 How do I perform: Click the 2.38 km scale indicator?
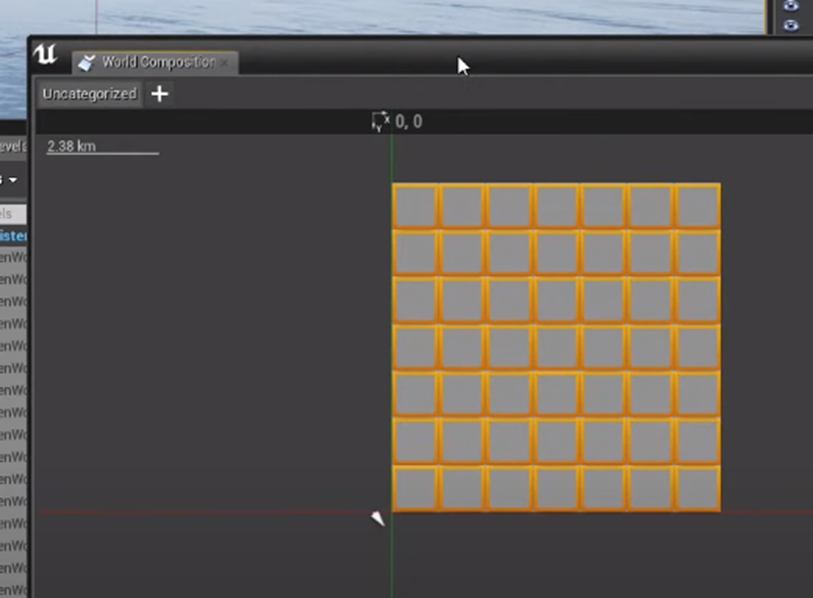click(103, 147)
